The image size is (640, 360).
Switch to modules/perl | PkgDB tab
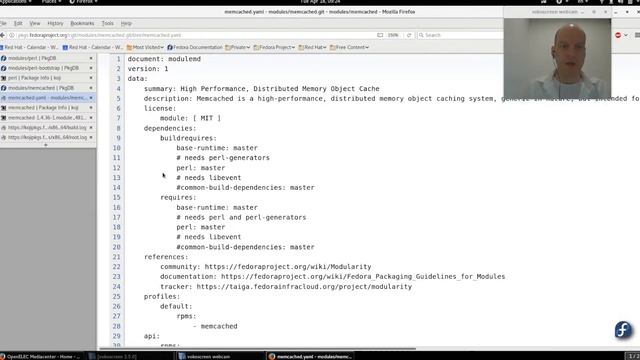coord(43,58)
